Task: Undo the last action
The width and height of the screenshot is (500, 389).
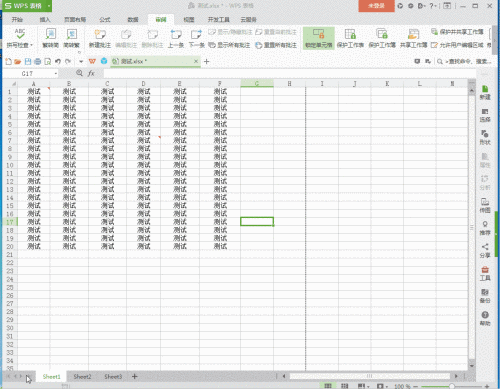Action: point(58,61)
